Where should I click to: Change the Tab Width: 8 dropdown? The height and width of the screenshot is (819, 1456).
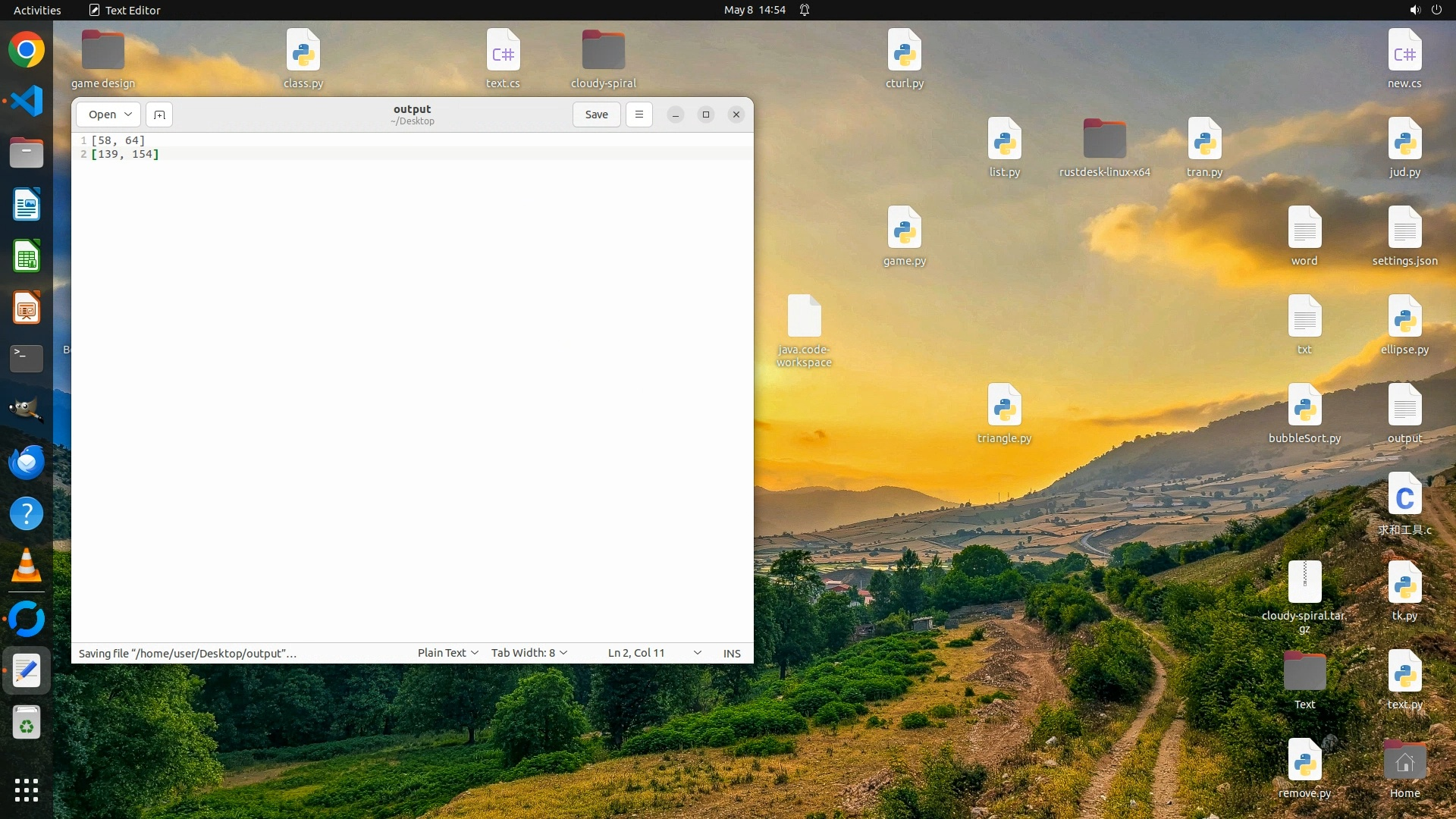[x=529, y=653]
